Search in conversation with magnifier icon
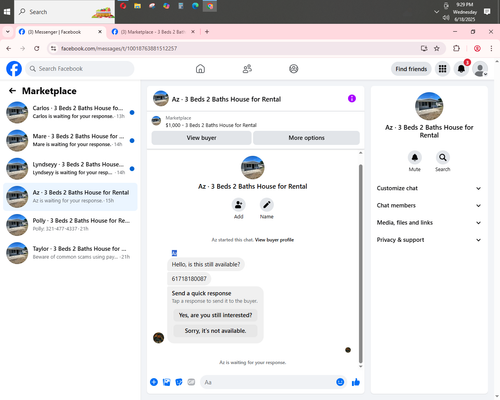The height and width of the screenshot is (400, 500). coord(443,157)
